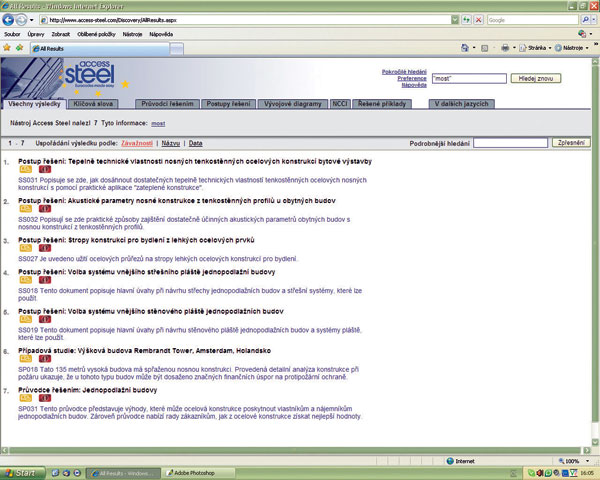
Task: Click the Access Steel logo
Action: [x=91, y=76]
